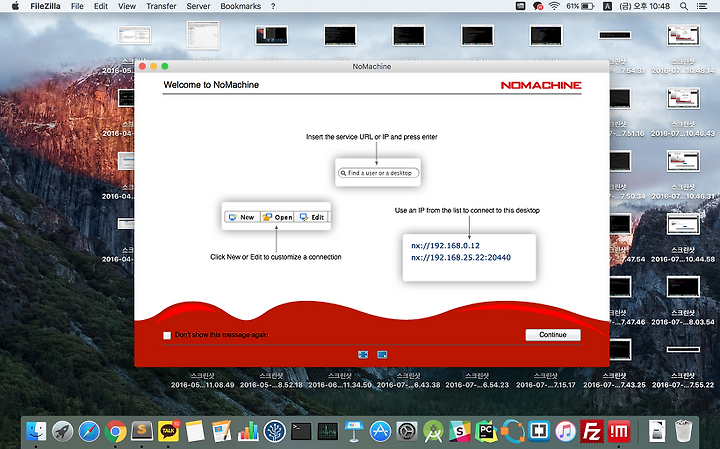Open Spotlight search magnifier in menu bar
Screen dimensions: 720x449
[684, 6]
